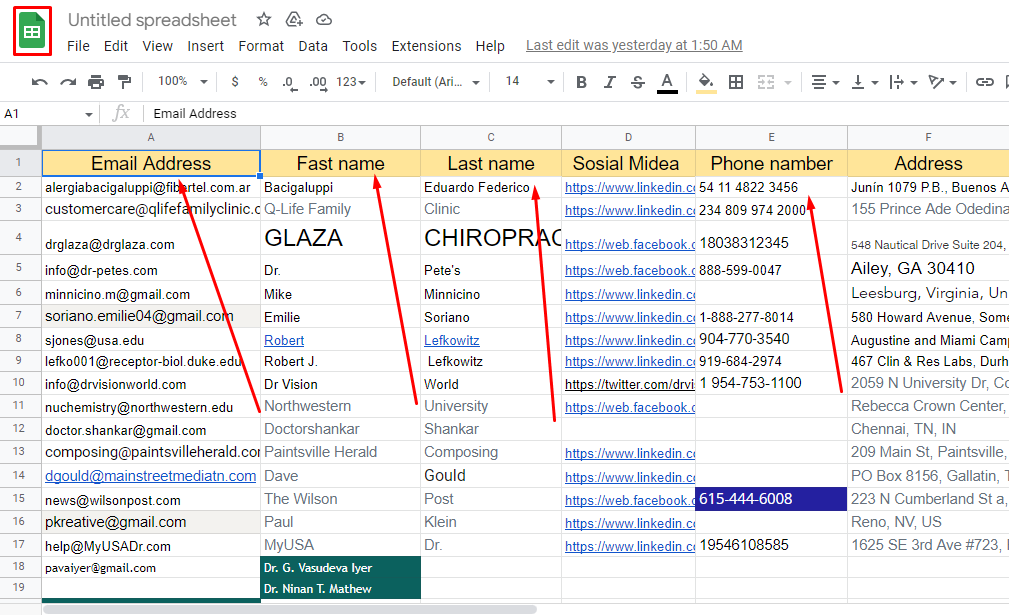Select the Phone namber header cell
The height and width of the screenshot is (615, 1009).
[772, 163]
